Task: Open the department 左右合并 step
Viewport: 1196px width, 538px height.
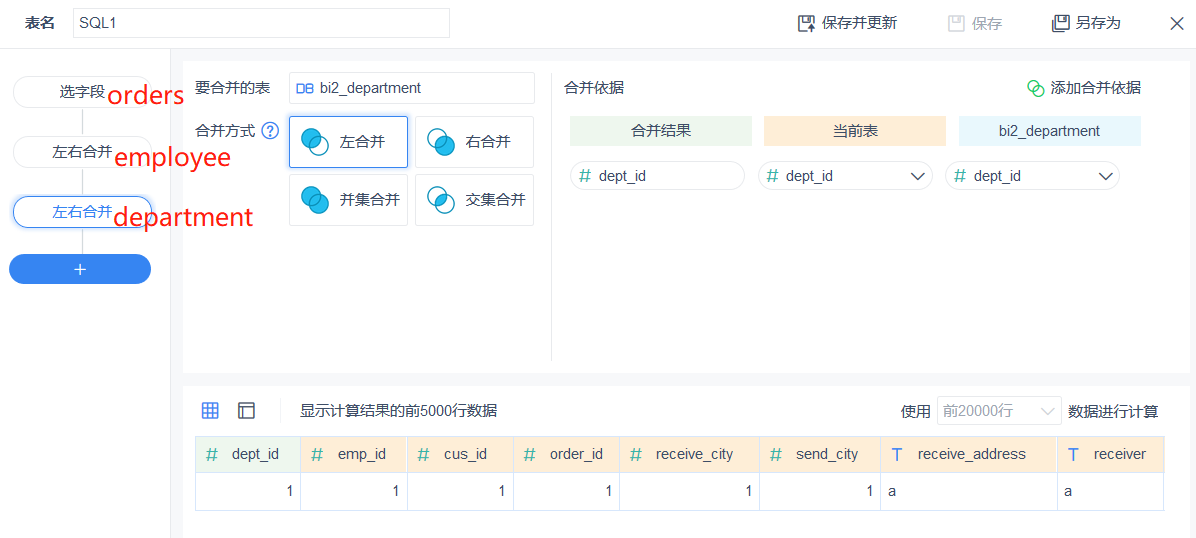Action: coord(81,212)
